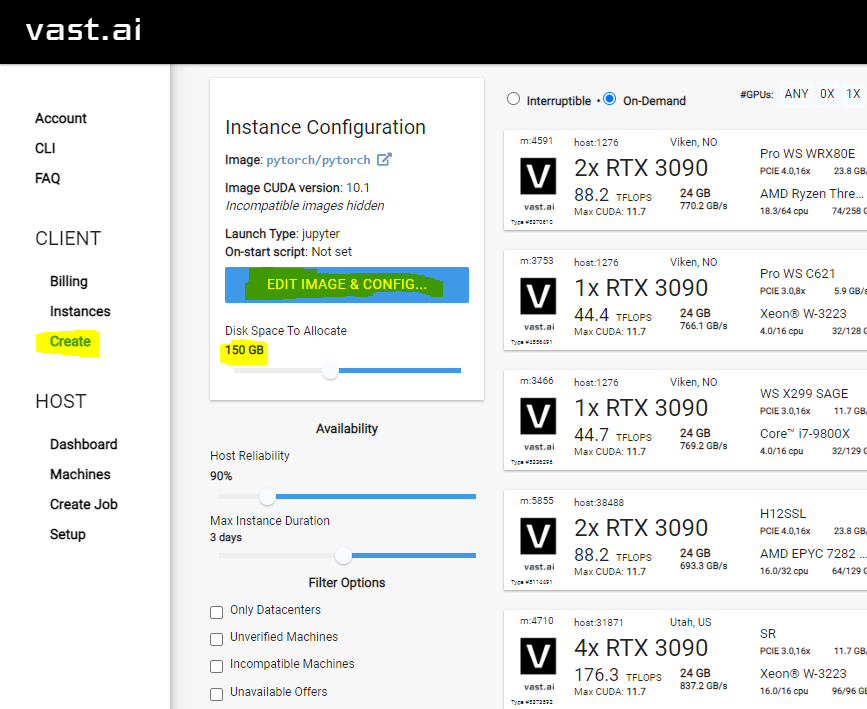867x709 pixels.
Task: Click WS X299 SAGE motherboard label
Action: pyautogui.click(x=804, y=394)
